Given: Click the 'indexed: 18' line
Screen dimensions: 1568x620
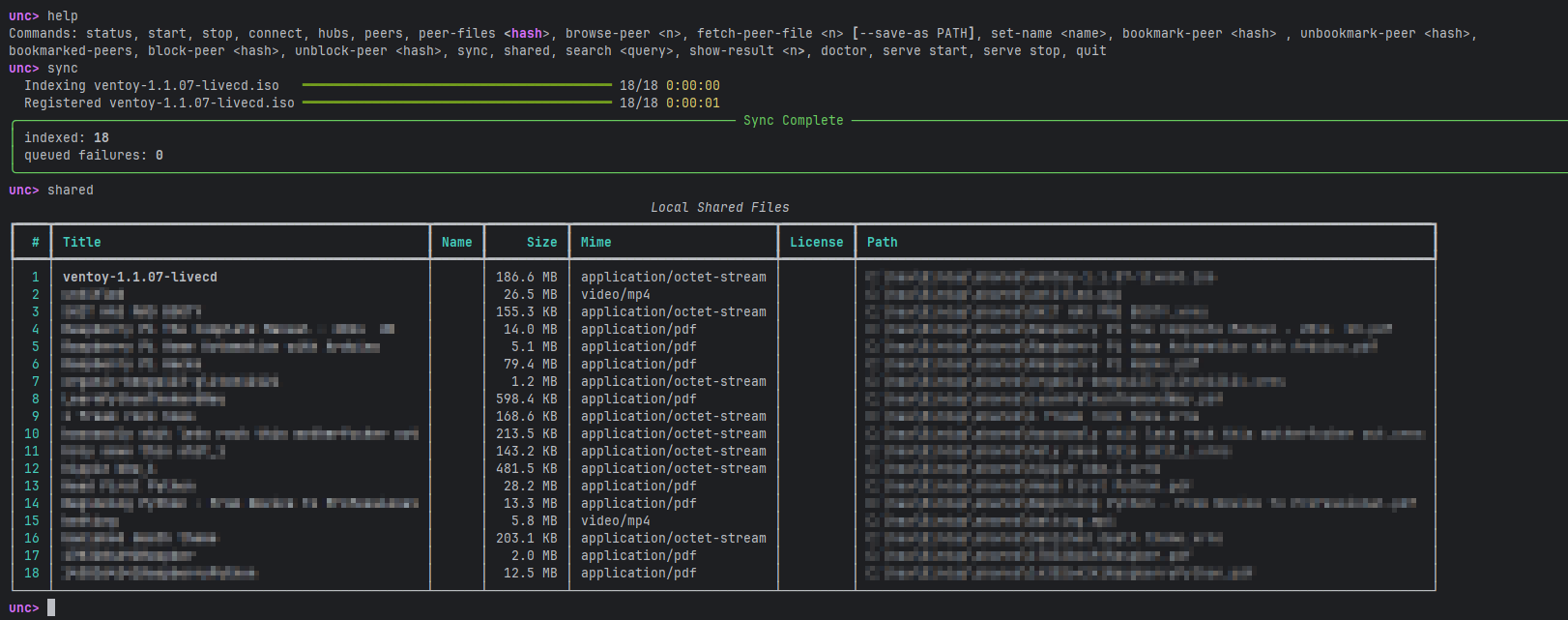Looking at the screenshot, I should point(67,138).
